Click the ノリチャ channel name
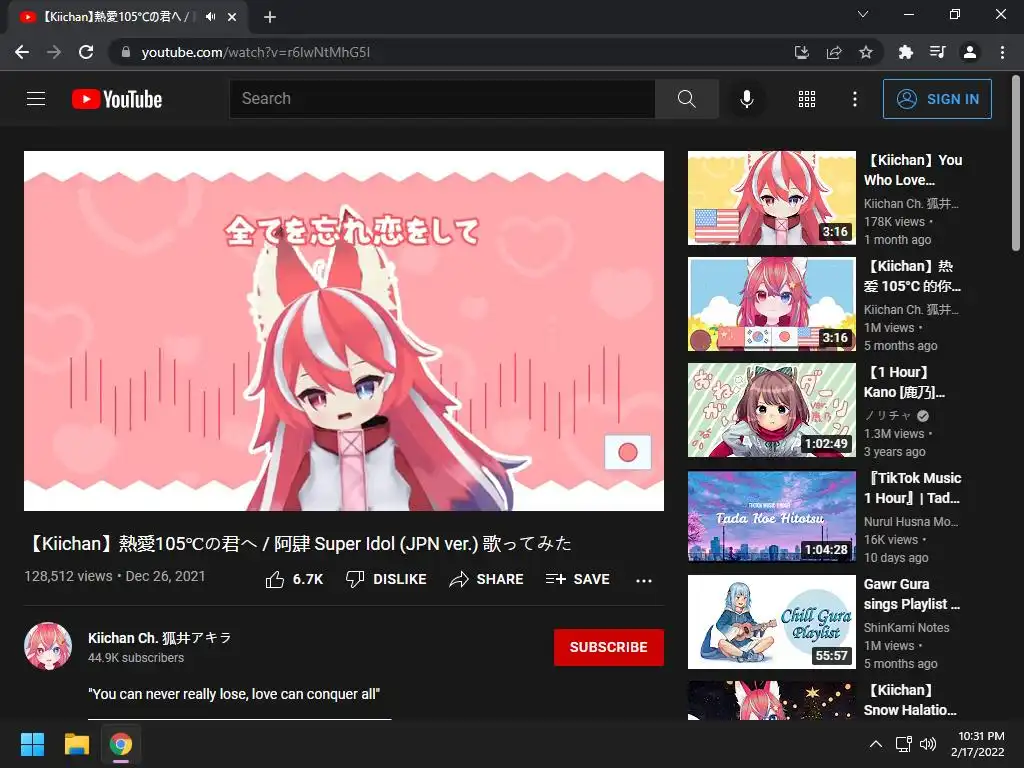1024x768 pixels. coord(888,415)
